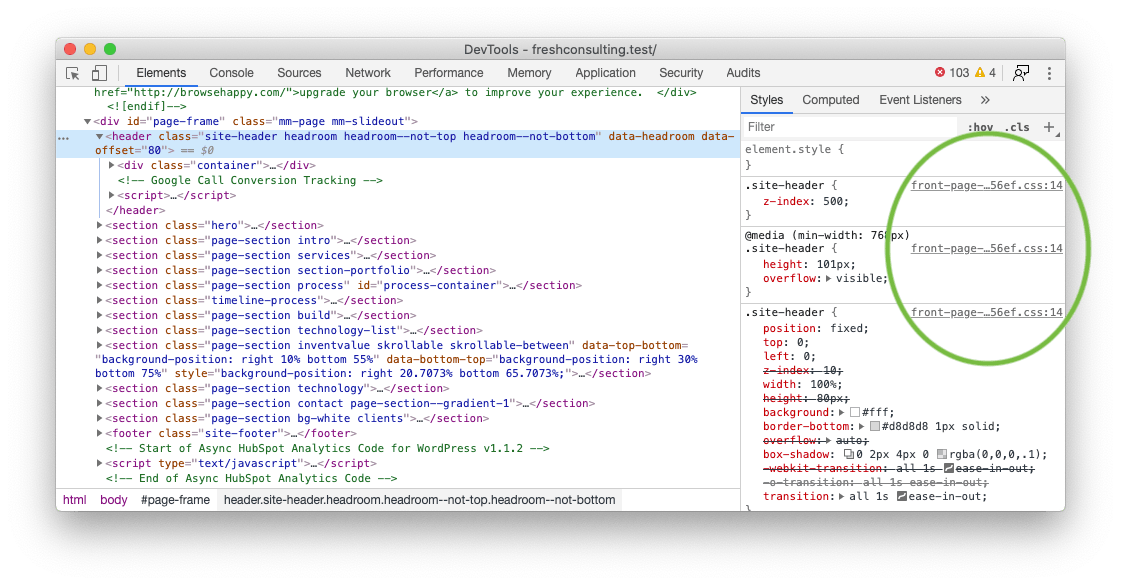
Task: Add a new style rule plus icon
Action: 1049,127
